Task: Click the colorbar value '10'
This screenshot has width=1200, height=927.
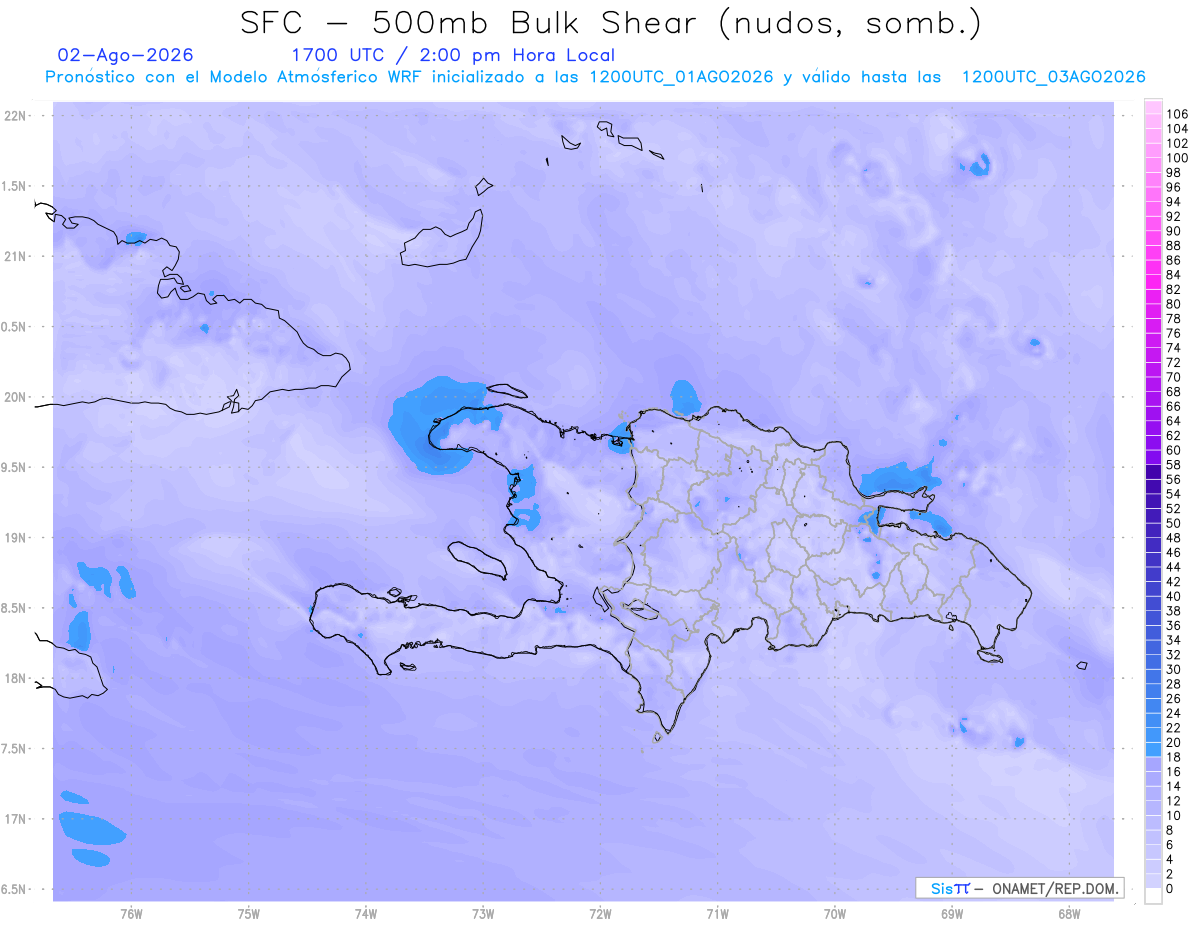Action: pos(1174,816)
